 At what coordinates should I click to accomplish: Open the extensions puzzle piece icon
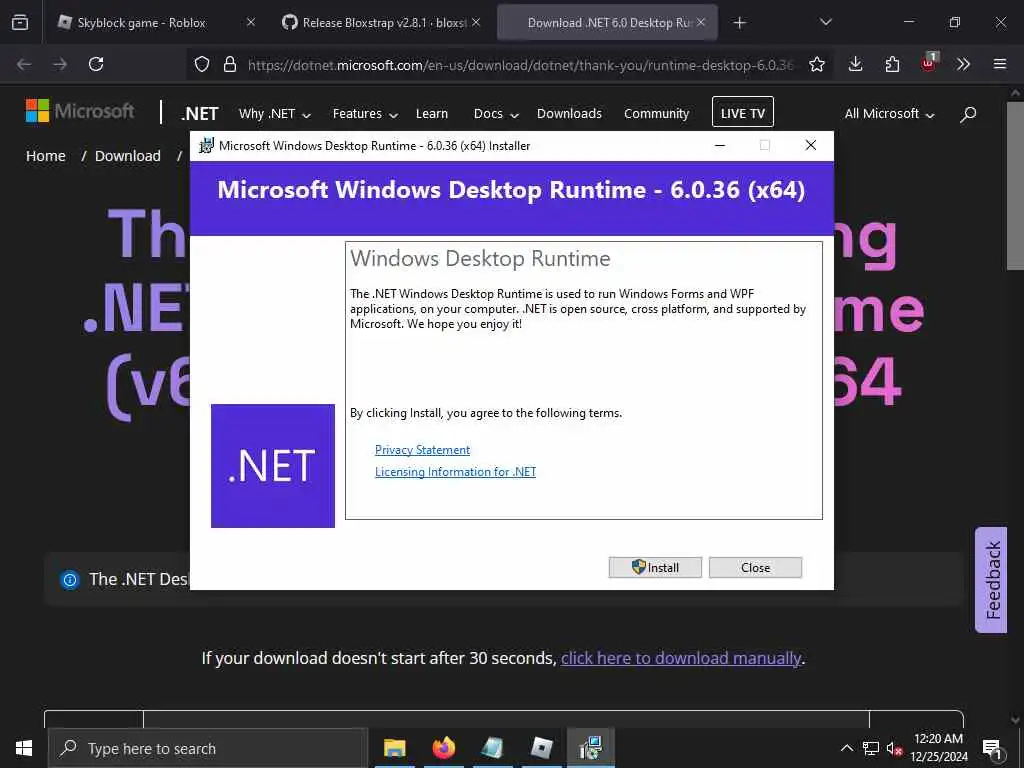892,64
